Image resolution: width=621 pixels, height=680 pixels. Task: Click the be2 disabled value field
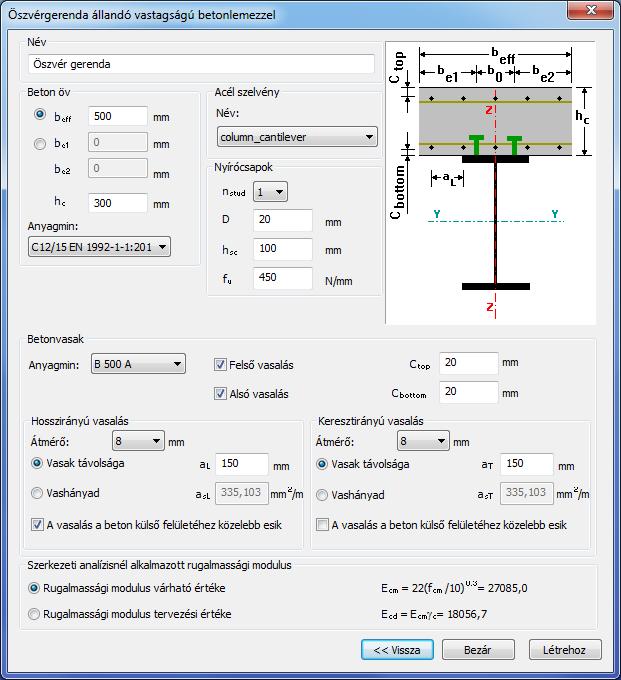click(x=118, y=168)
